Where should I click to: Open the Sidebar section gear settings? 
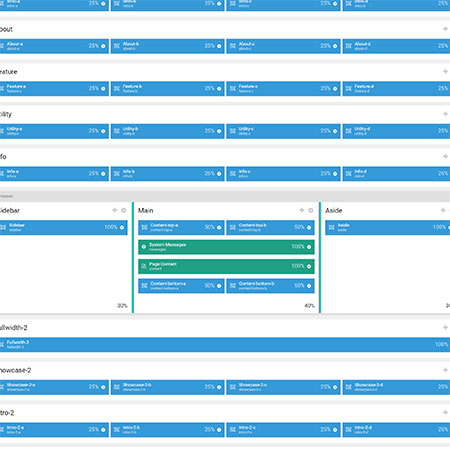(x=124, y=210)
